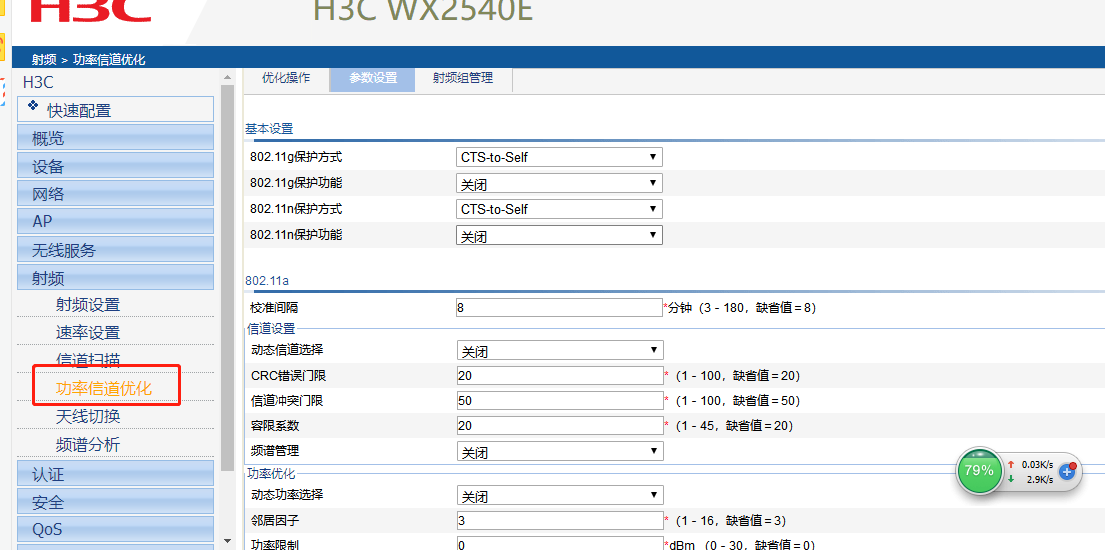Expand the QoS sidebar menu
This screenshot has width=1105, height=550.
[116, 529]
